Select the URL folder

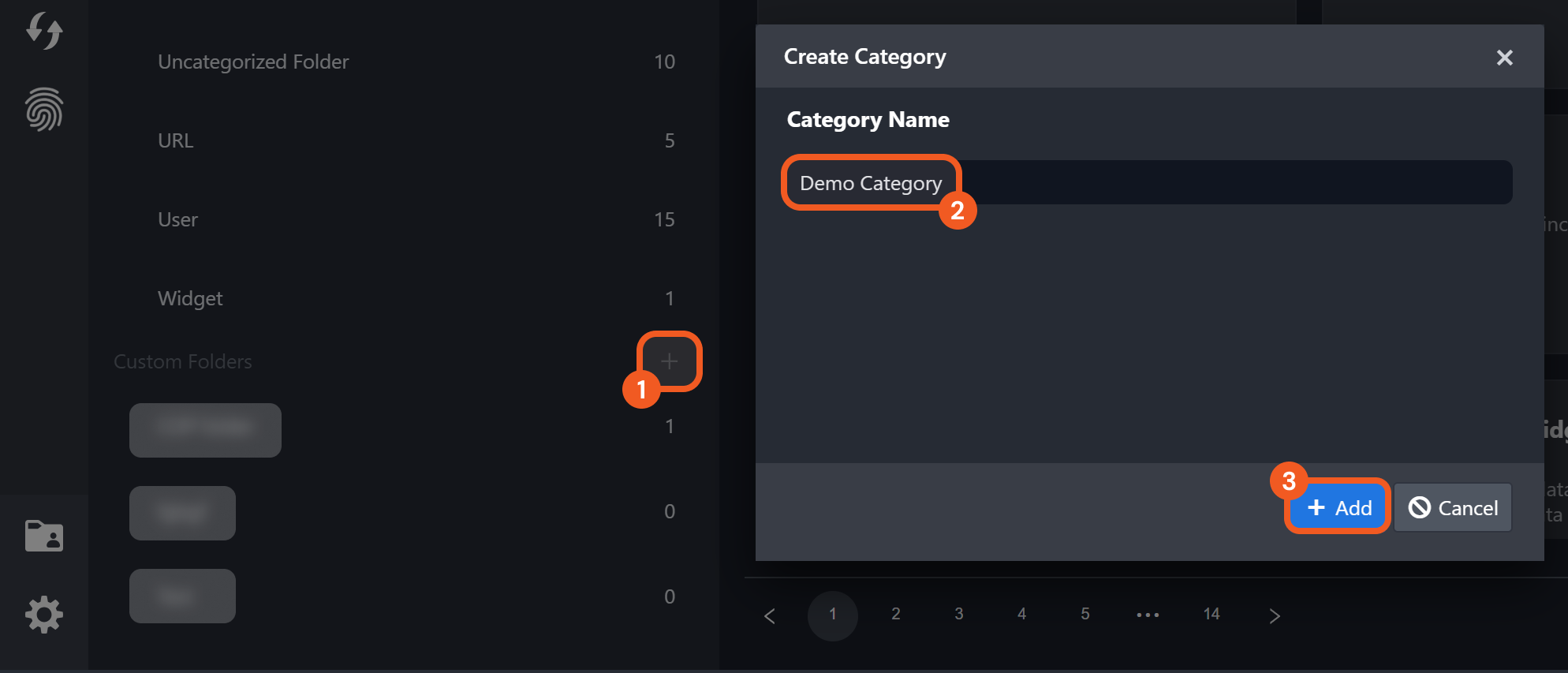tap(175, 140)
